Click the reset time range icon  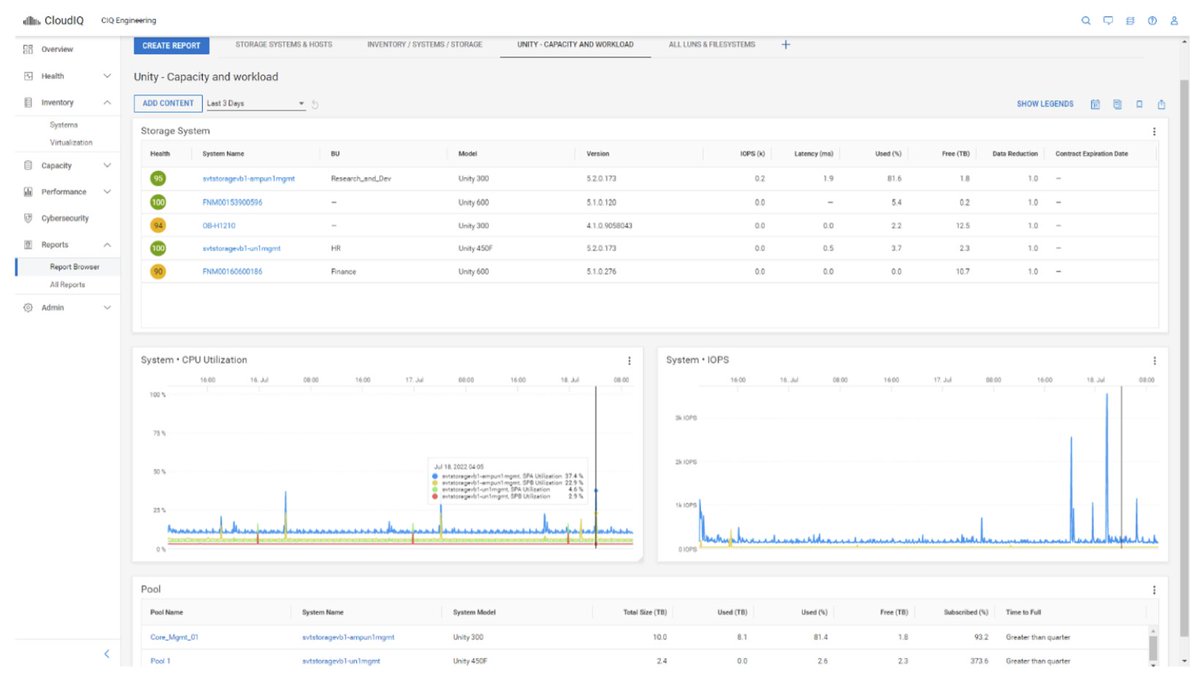click(x=315, y=104)
